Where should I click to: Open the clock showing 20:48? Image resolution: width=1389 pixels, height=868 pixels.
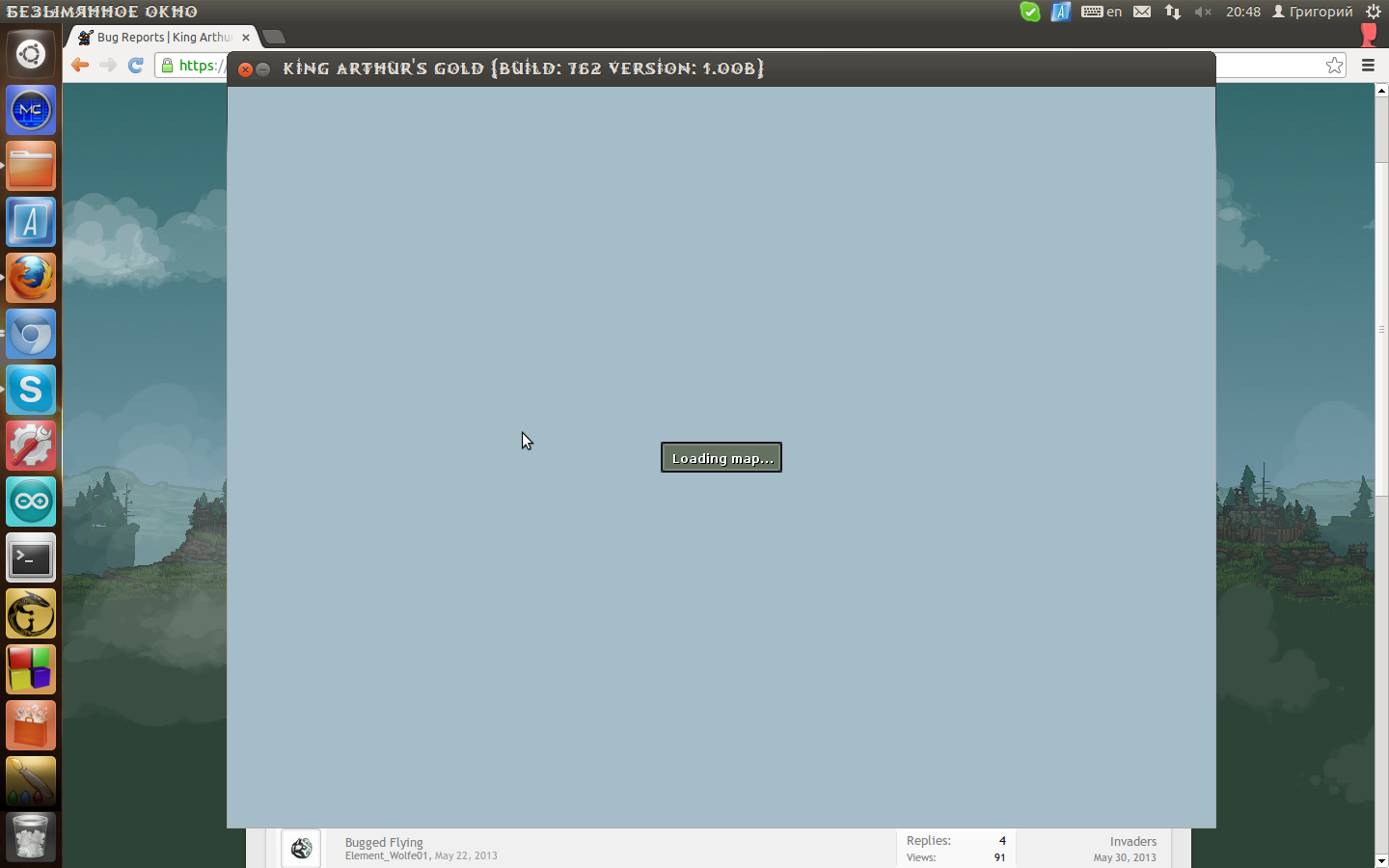(1243, 12)
